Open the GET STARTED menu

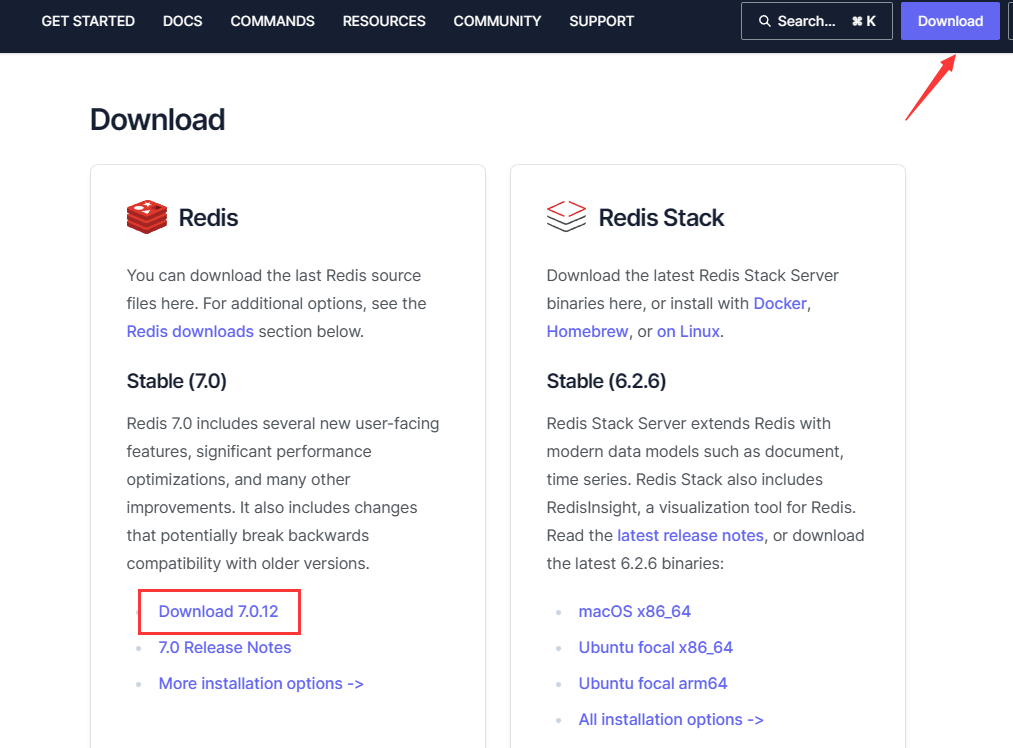[x=88, y=21]
